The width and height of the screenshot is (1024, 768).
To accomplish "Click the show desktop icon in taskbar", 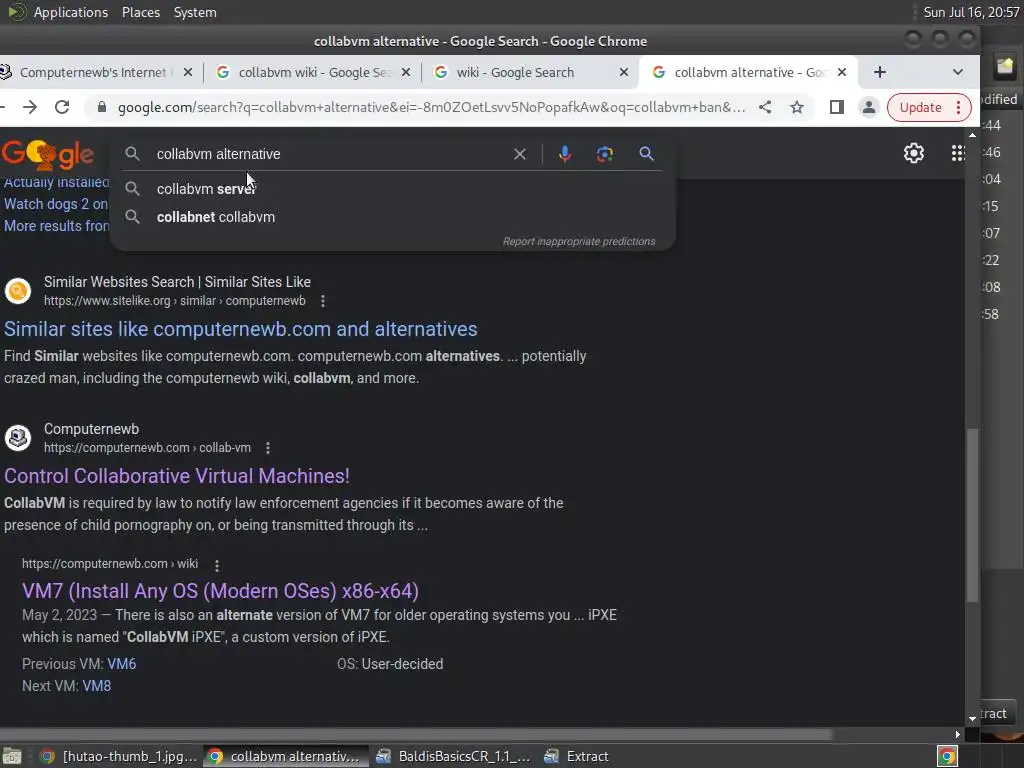I will 12,756.
